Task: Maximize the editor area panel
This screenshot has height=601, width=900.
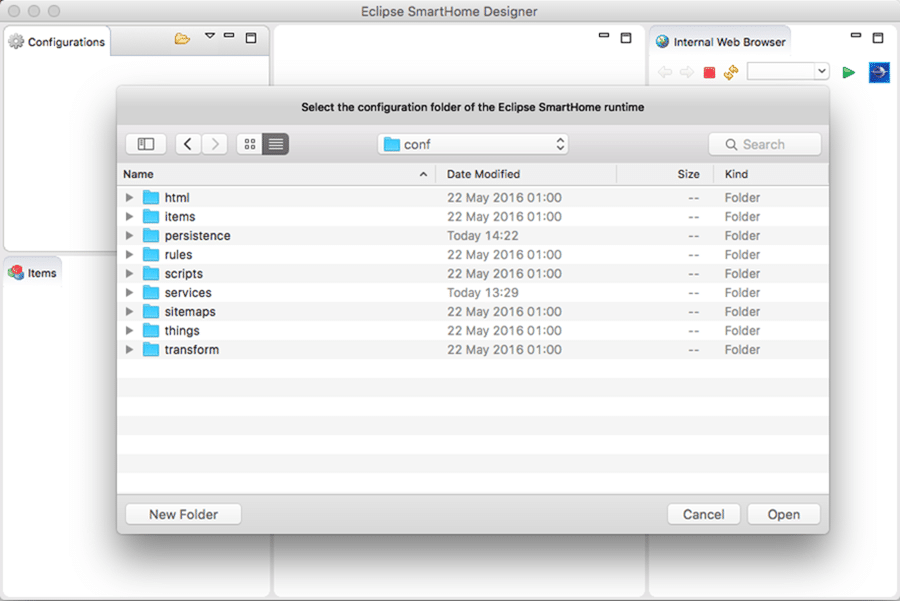Action: tap(626, 38)
